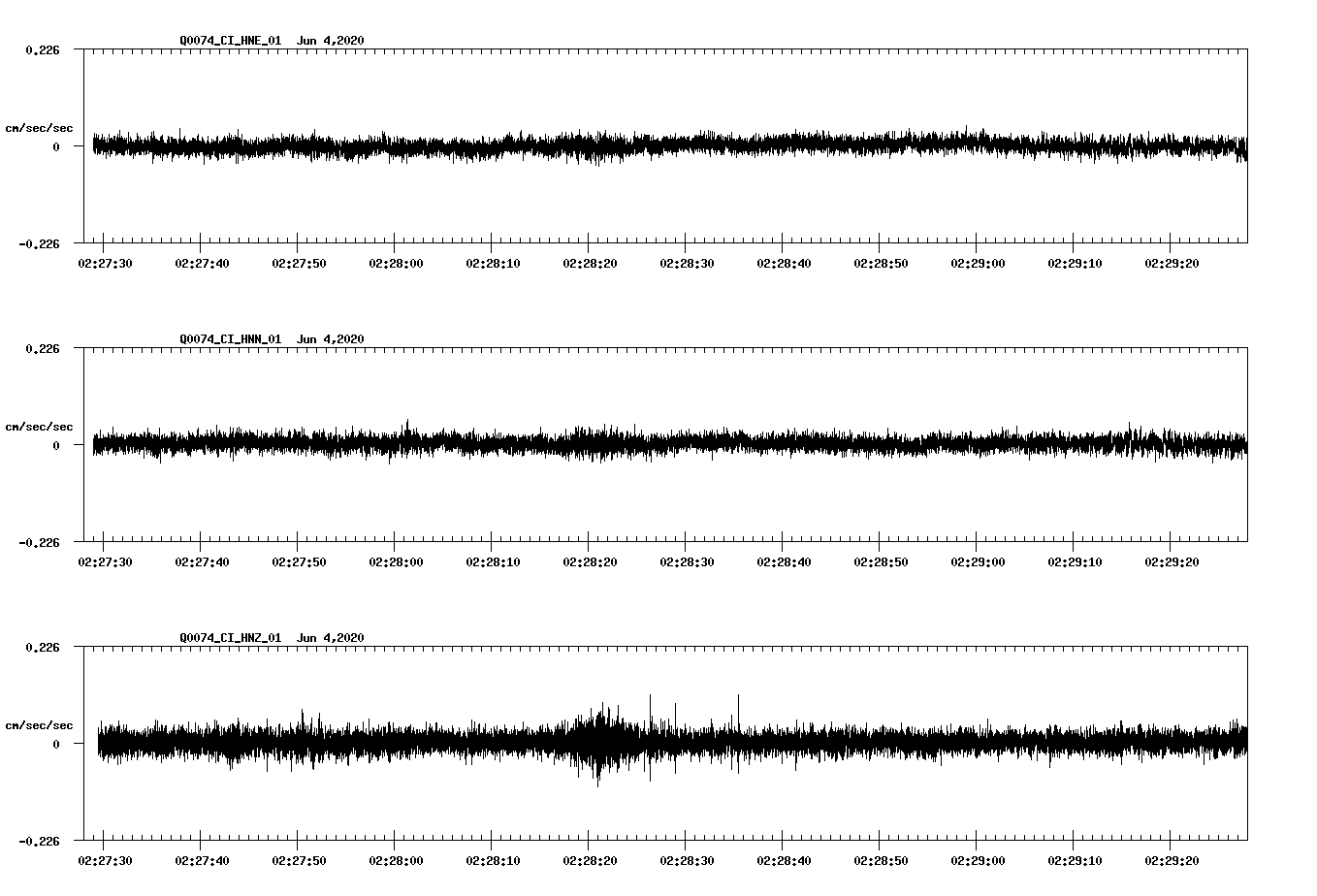Click 02:28:50 time label under HNZ plot
This screenshot has width=1317, height=896.
click(x=881, y=860)
